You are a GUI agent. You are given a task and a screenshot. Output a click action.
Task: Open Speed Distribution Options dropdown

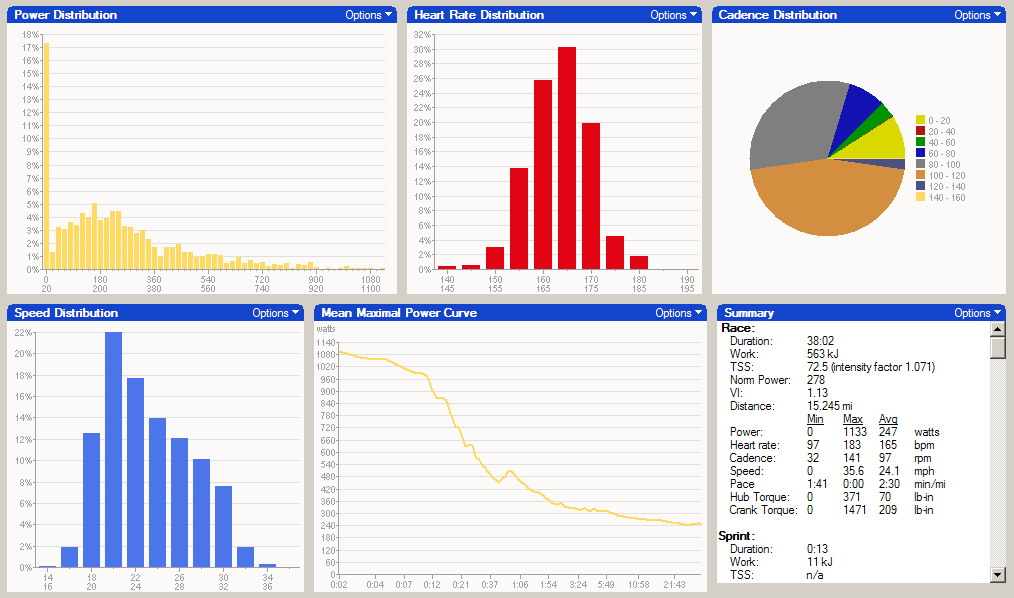tap(275, 313)
